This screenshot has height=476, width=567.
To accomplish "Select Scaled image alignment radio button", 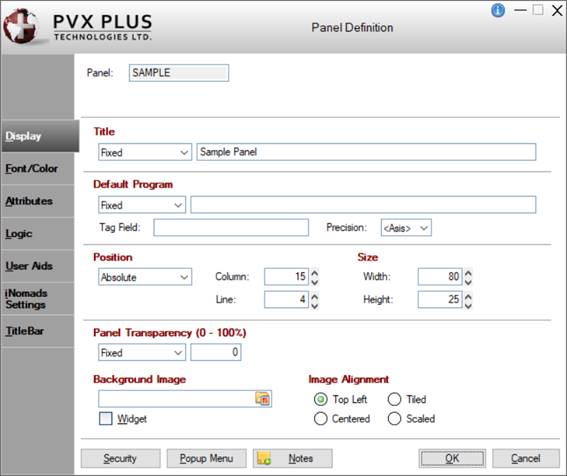I will [394, 418].
